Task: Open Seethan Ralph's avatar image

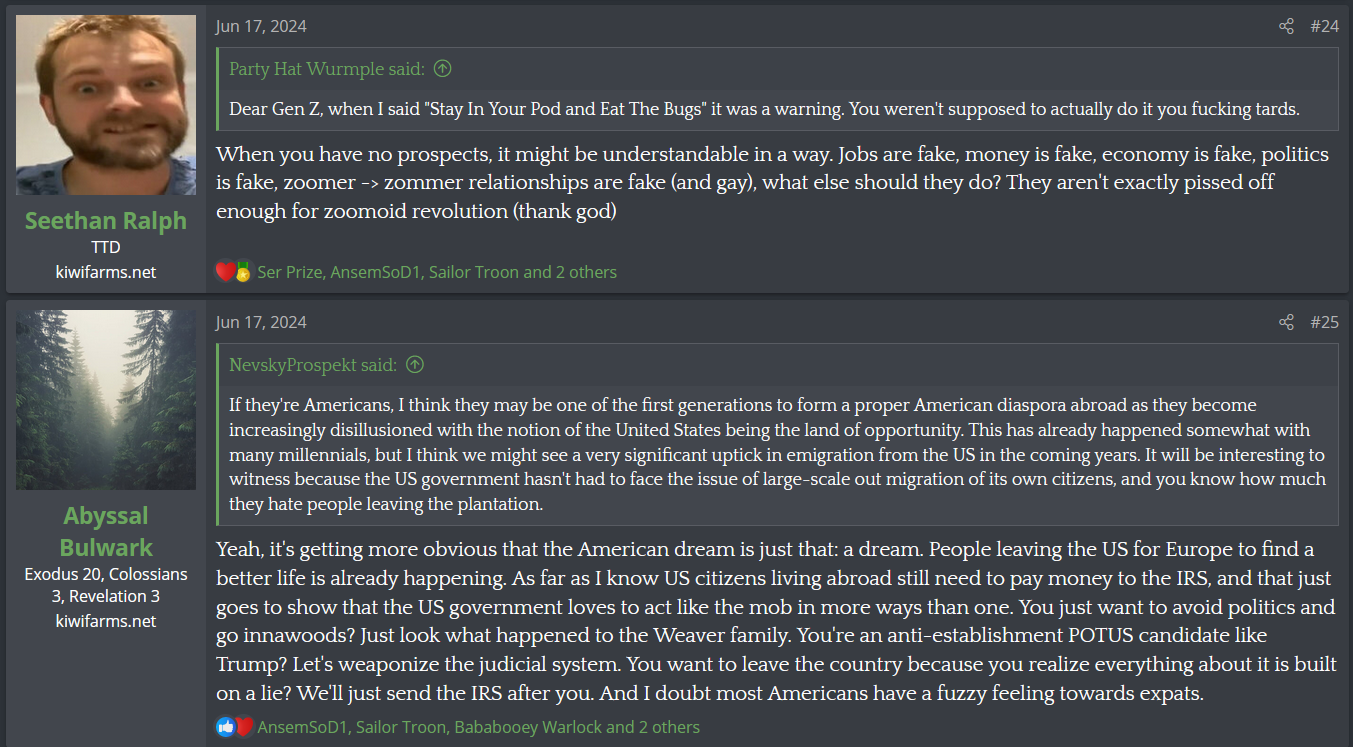Action: tap(106, 105)
